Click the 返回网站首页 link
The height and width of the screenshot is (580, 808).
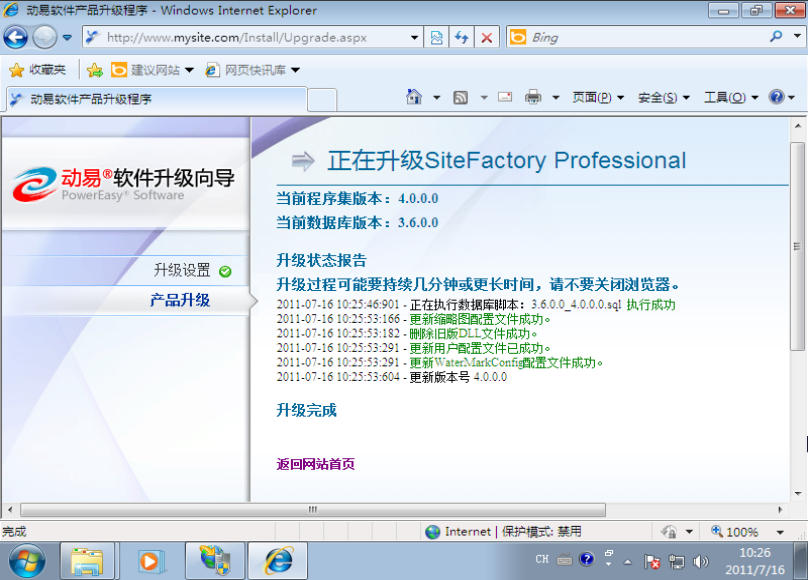point(315,464)
